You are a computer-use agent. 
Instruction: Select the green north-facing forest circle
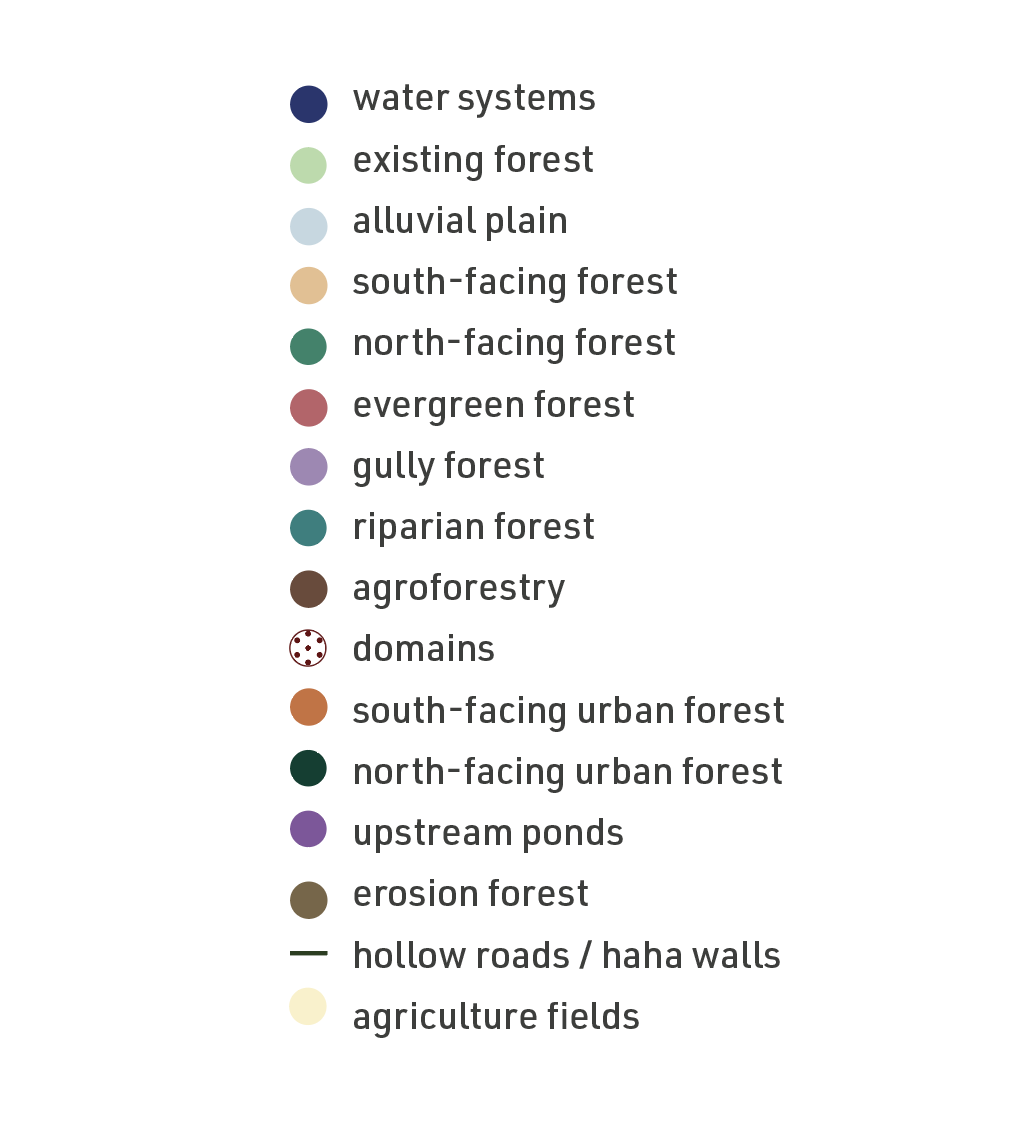tap(309, 346)
